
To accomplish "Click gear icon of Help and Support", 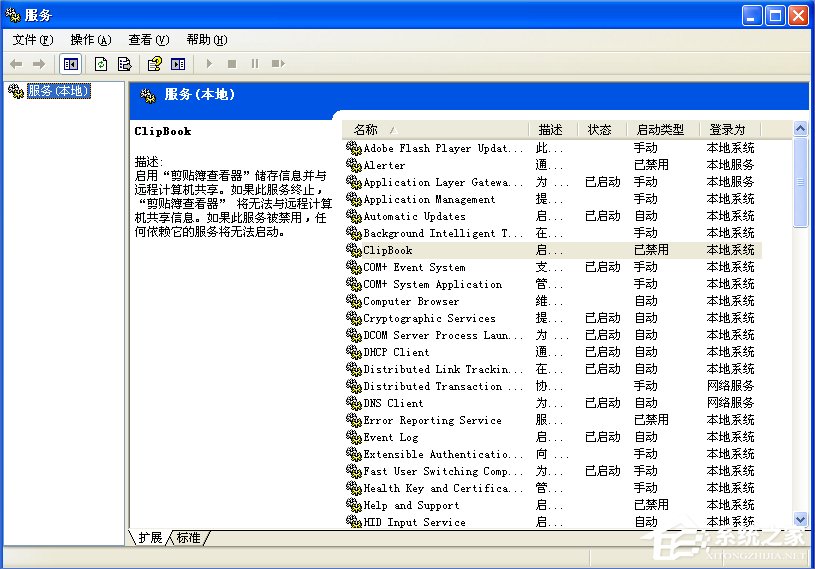I will (x=353, y=505).
